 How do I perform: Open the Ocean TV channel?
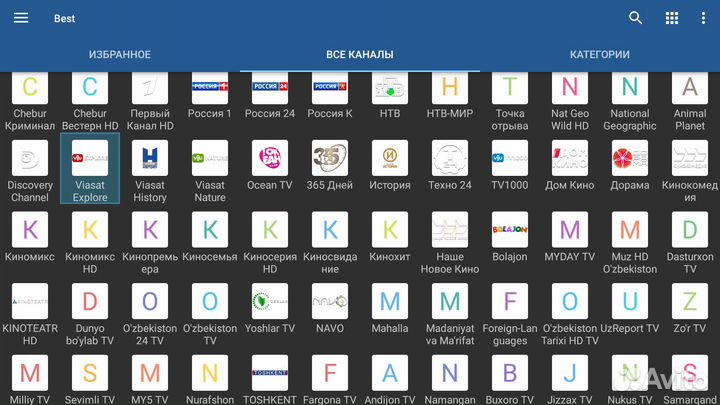[x=270, y=160]
